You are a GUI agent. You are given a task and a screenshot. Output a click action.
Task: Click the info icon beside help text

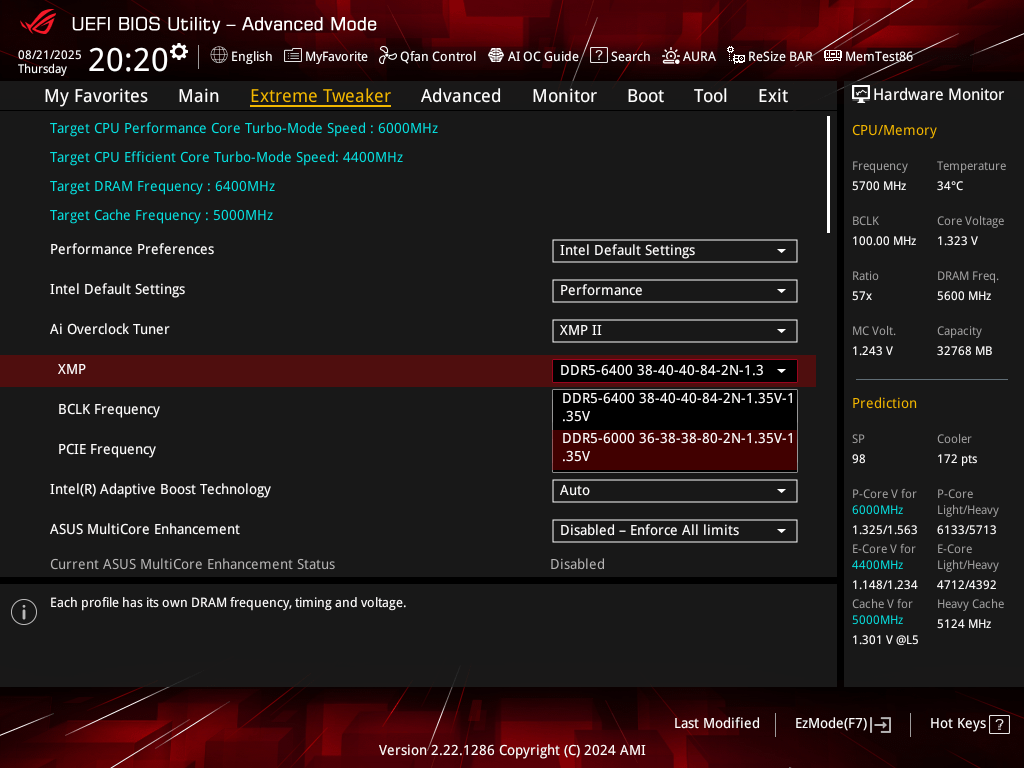point(24,612)
